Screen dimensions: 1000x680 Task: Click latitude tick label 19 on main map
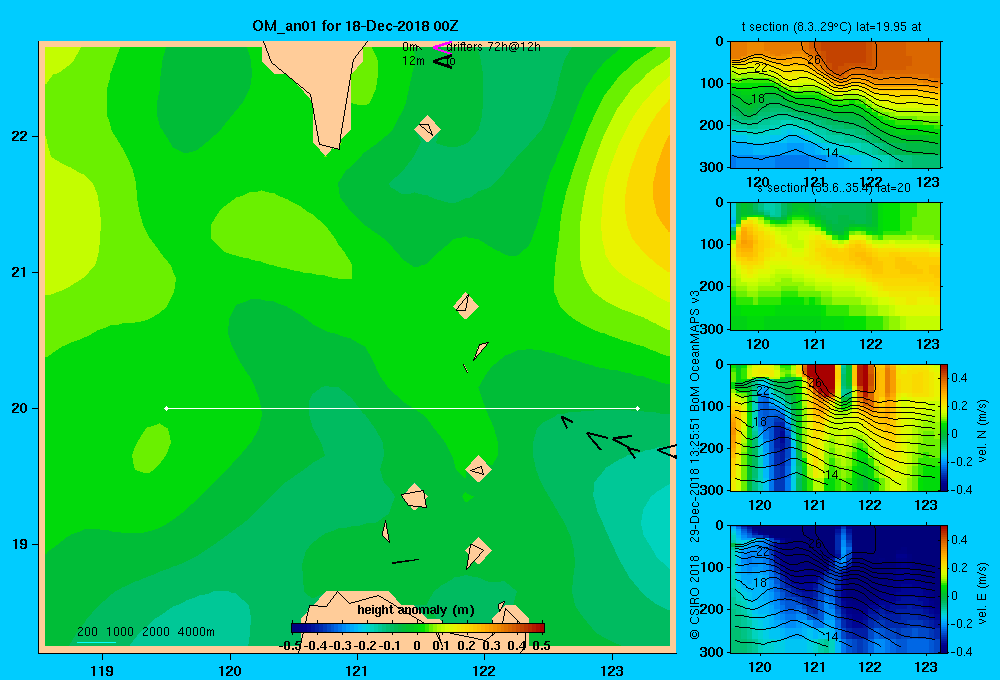coord(20,544)
